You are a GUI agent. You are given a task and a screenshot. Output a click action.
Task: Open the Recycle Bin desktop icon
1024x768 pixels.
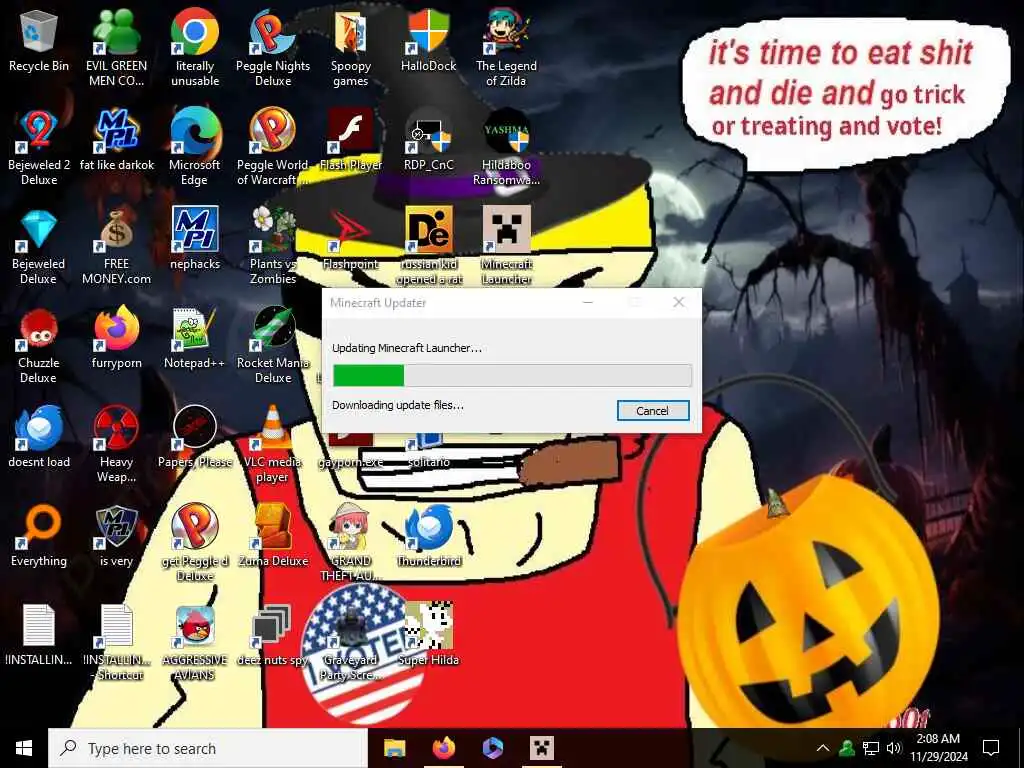(39, 41)
